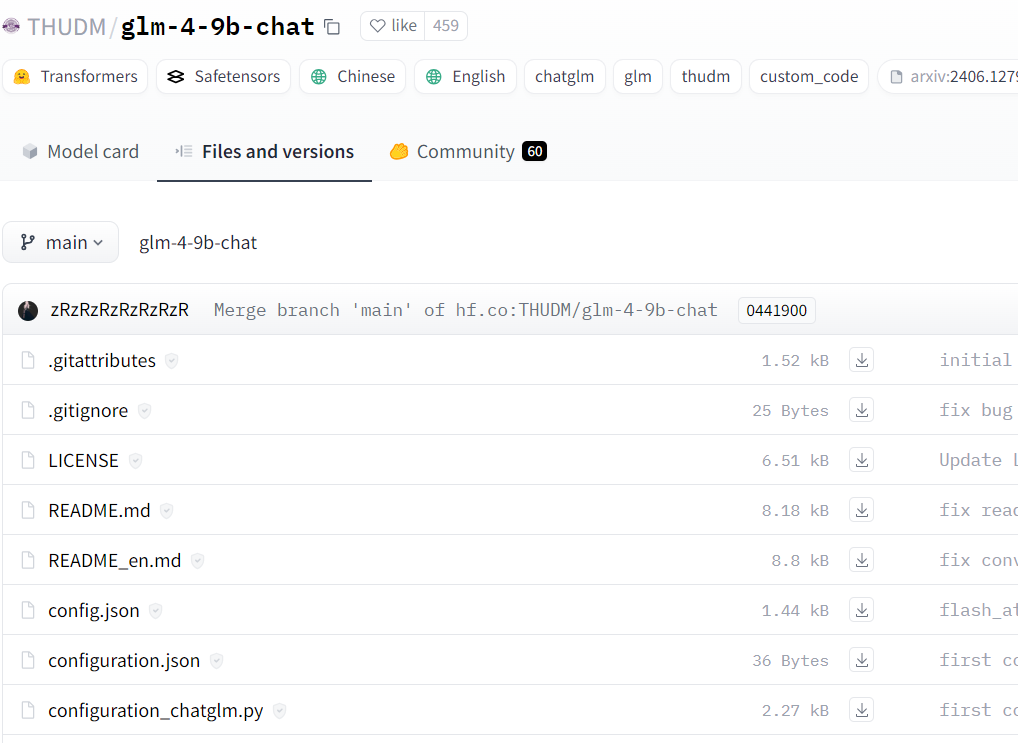Viewport: 1018px width, 743px height.
Task: Open the THUDM organization page
Action: click(x=66, y=27)
